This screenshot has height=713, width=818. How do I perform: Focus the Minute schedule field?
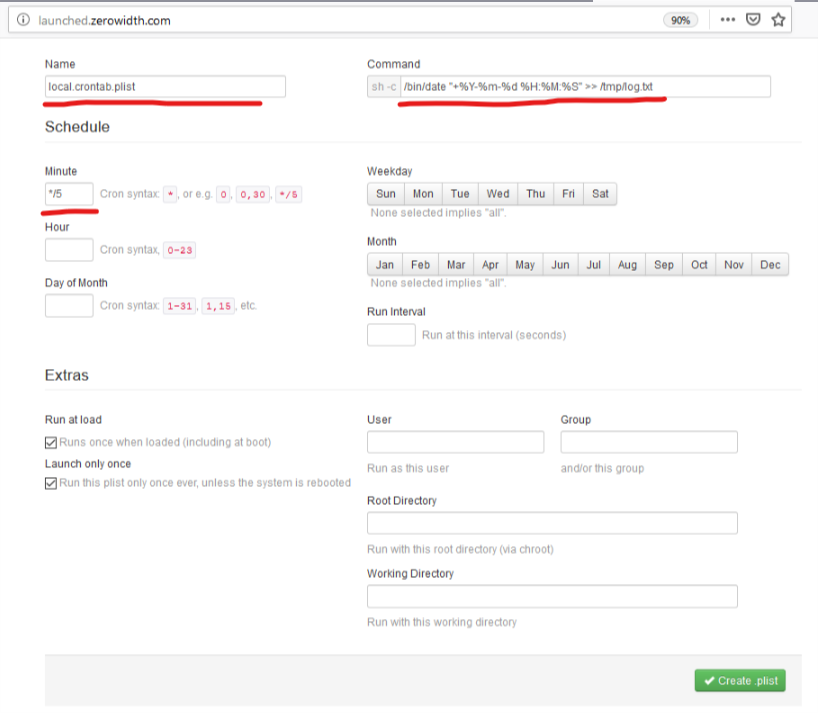click(69, 193)
